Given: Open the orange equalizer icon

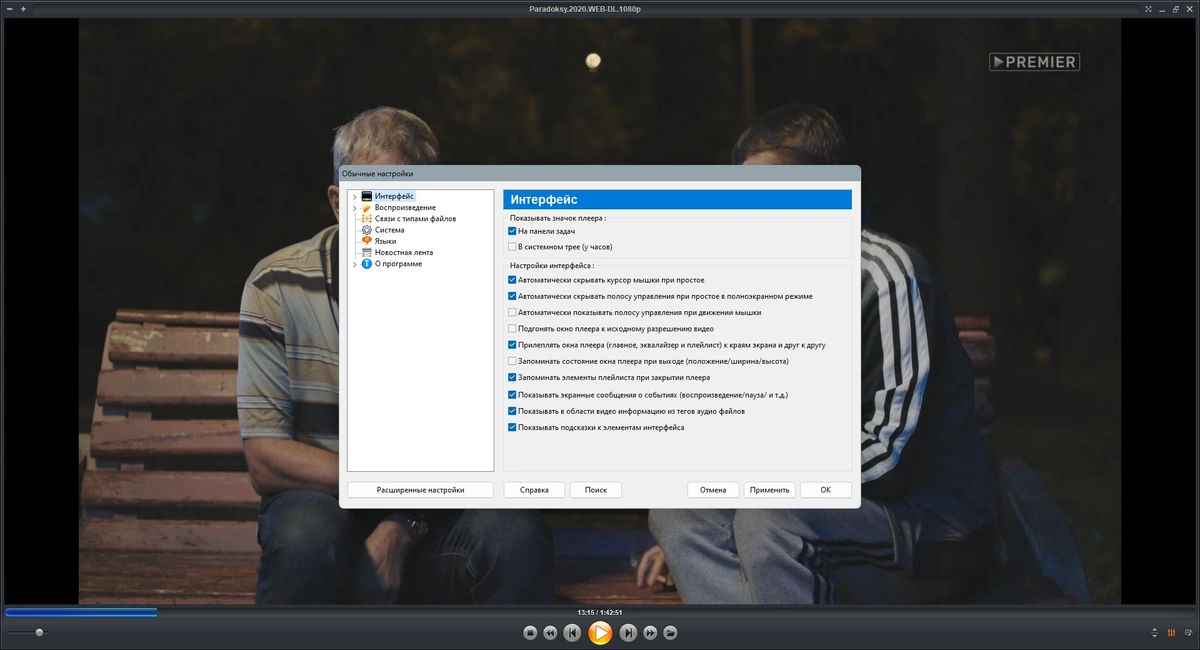Looking at the screenshot, I should [x=1171, y=633].
